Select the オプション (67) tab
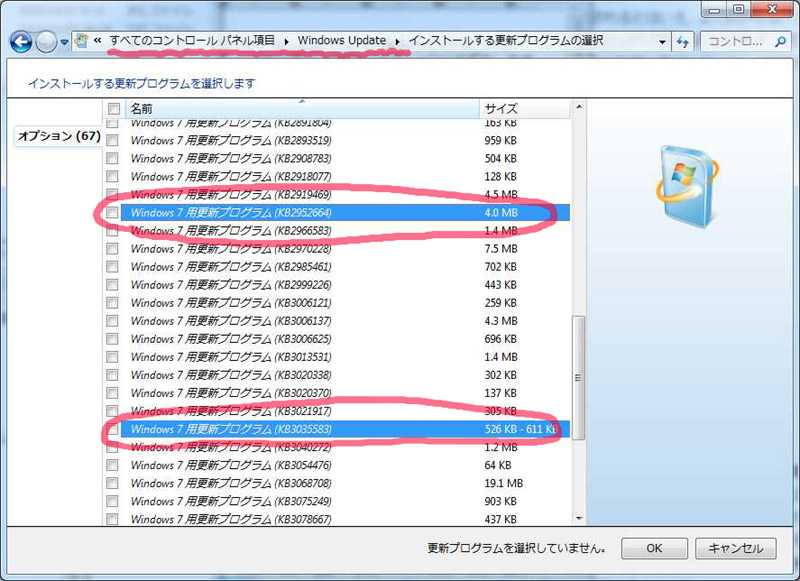 (x=58, y=136)
